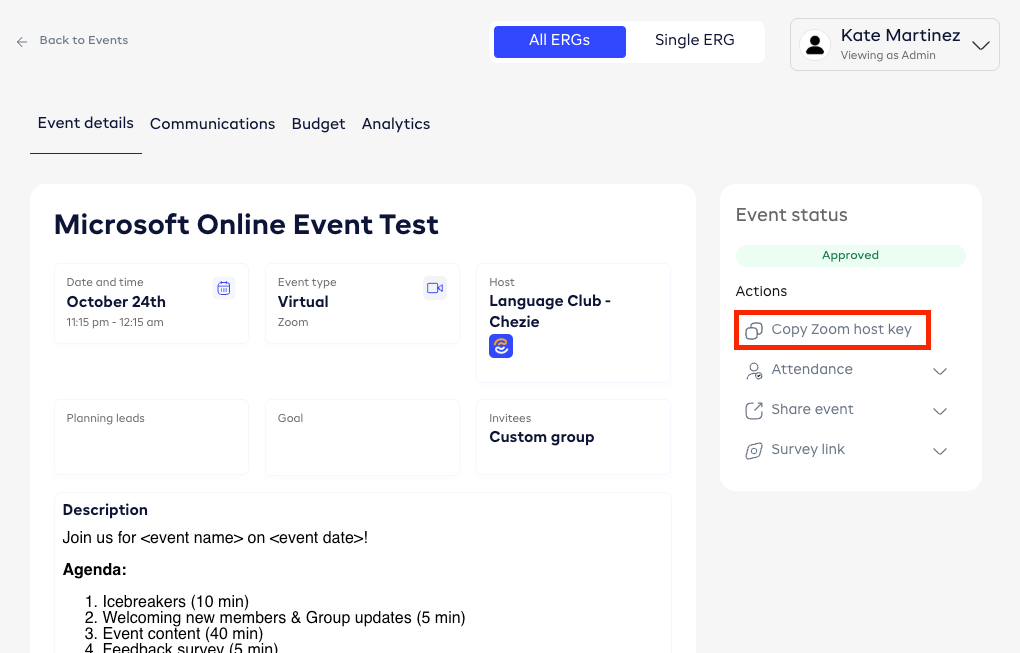Click the Share event icon

[x=754, y=410]
